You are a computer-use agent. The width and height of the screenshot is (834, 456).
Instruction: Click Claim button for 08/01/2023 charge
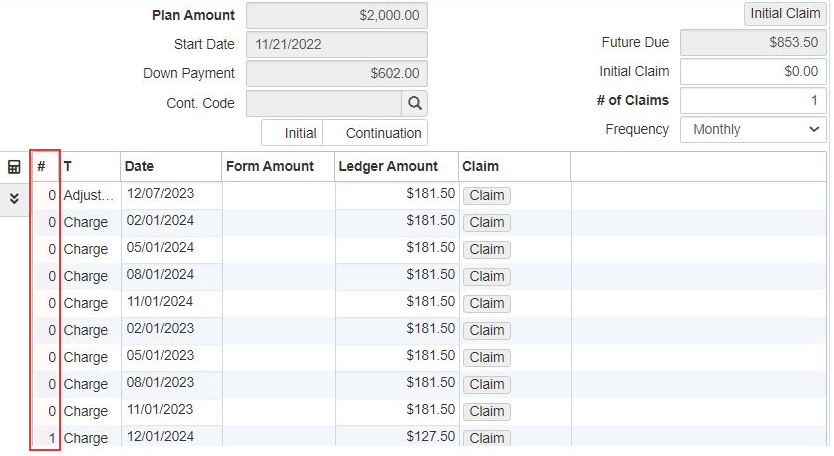pos(487,384)
